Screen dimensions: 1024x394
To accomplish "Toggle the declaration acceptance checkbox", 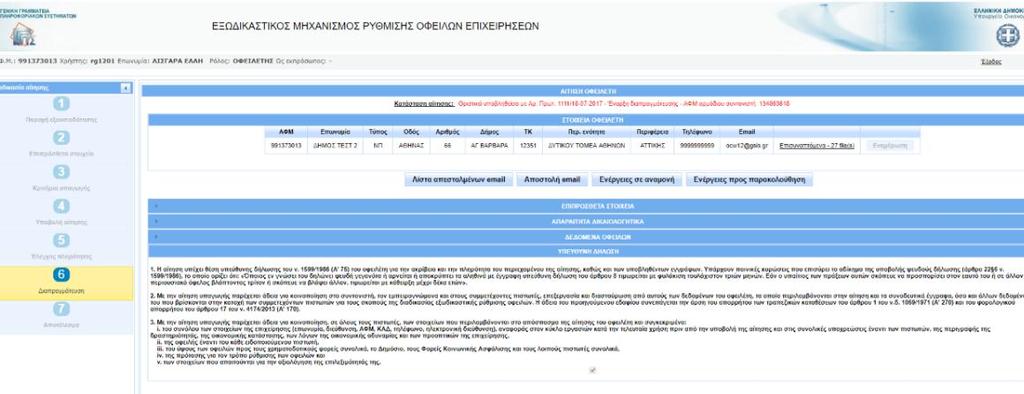I will (592, 370).
